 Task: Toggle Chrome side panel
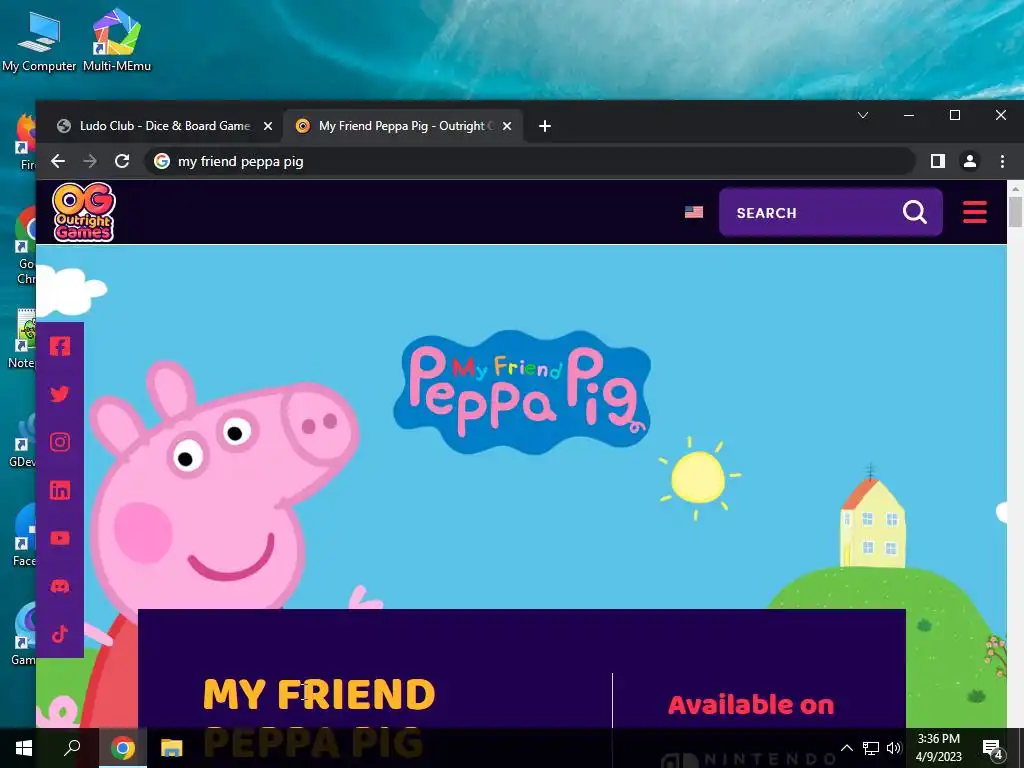(938, 161)
